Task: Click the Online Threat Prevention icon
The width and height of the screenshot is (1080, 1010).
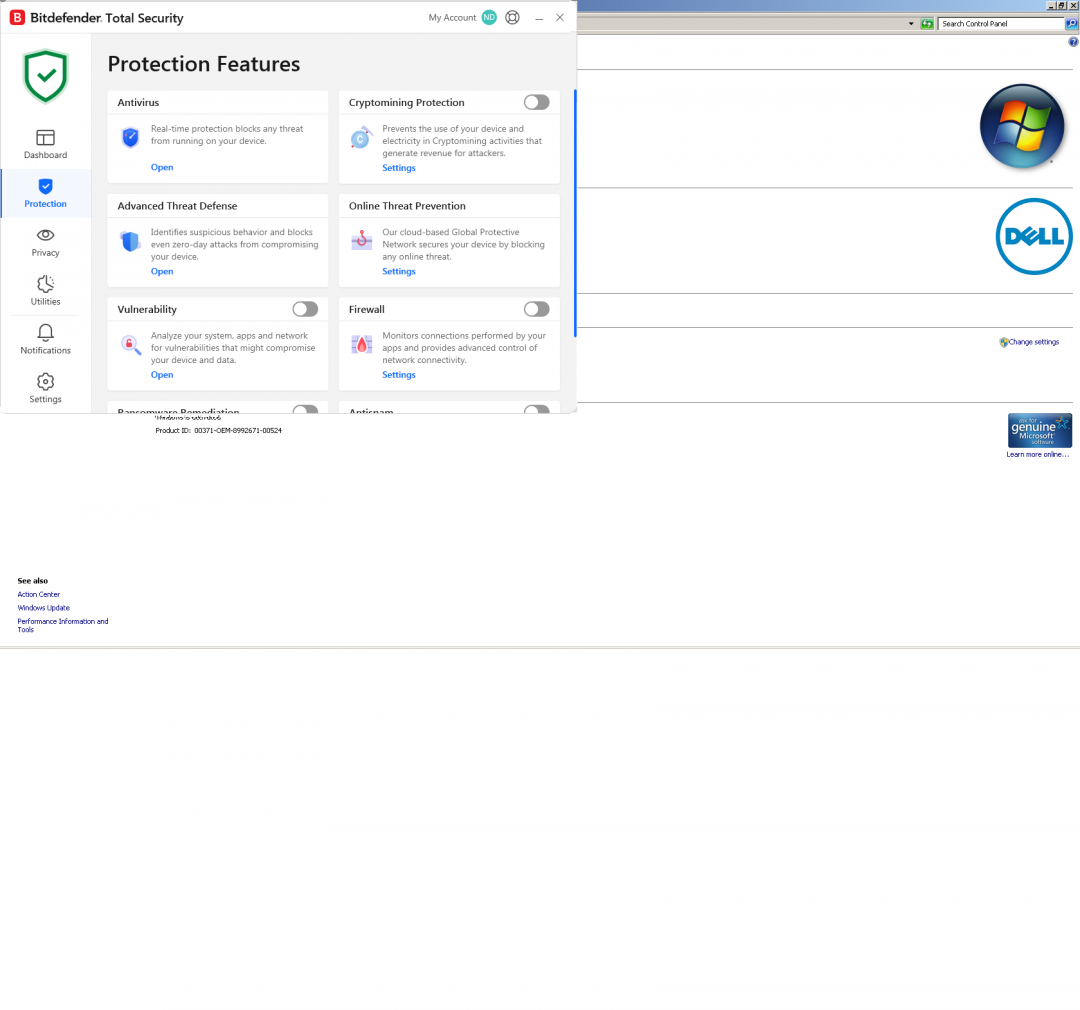Action: click(362, 240)
